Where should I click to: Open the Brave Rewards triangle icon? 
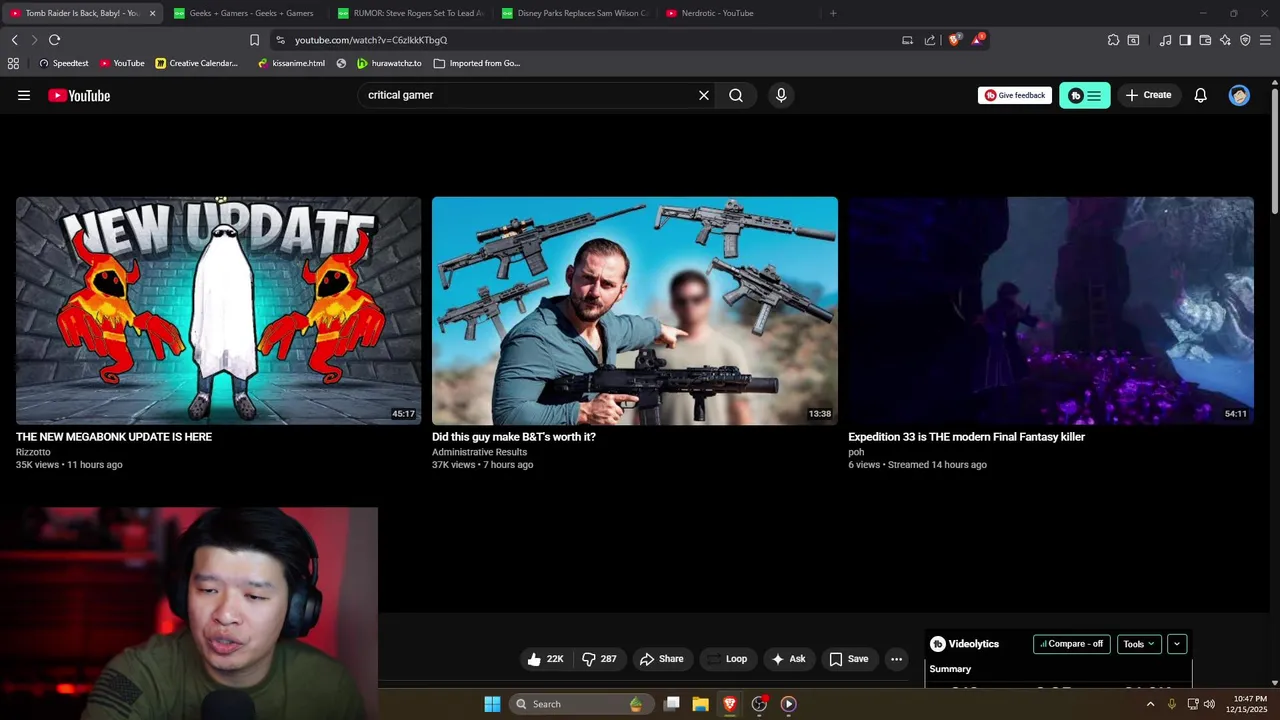click(977, 40)
